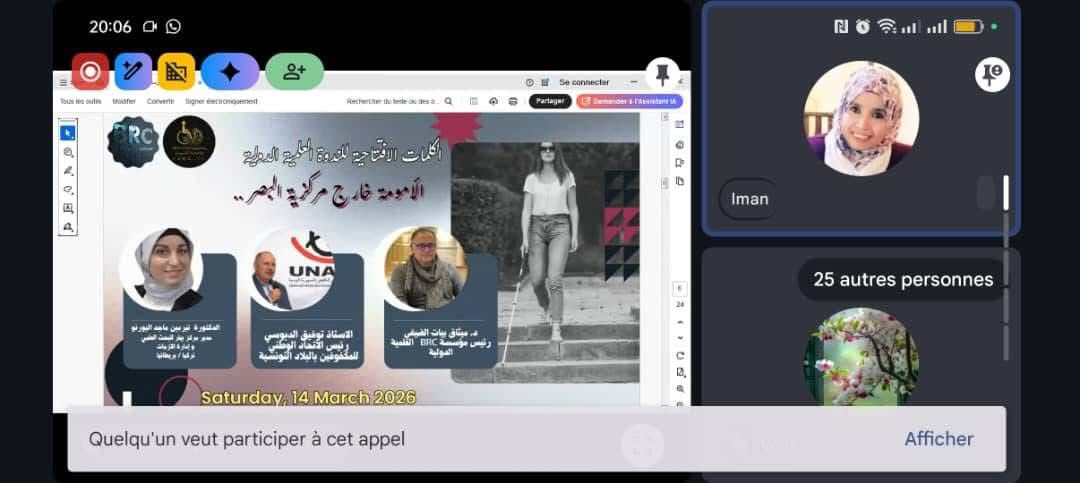
Task: Select Iman's profile picture tile
Action: pyautogui.click(x=860, y=118)
